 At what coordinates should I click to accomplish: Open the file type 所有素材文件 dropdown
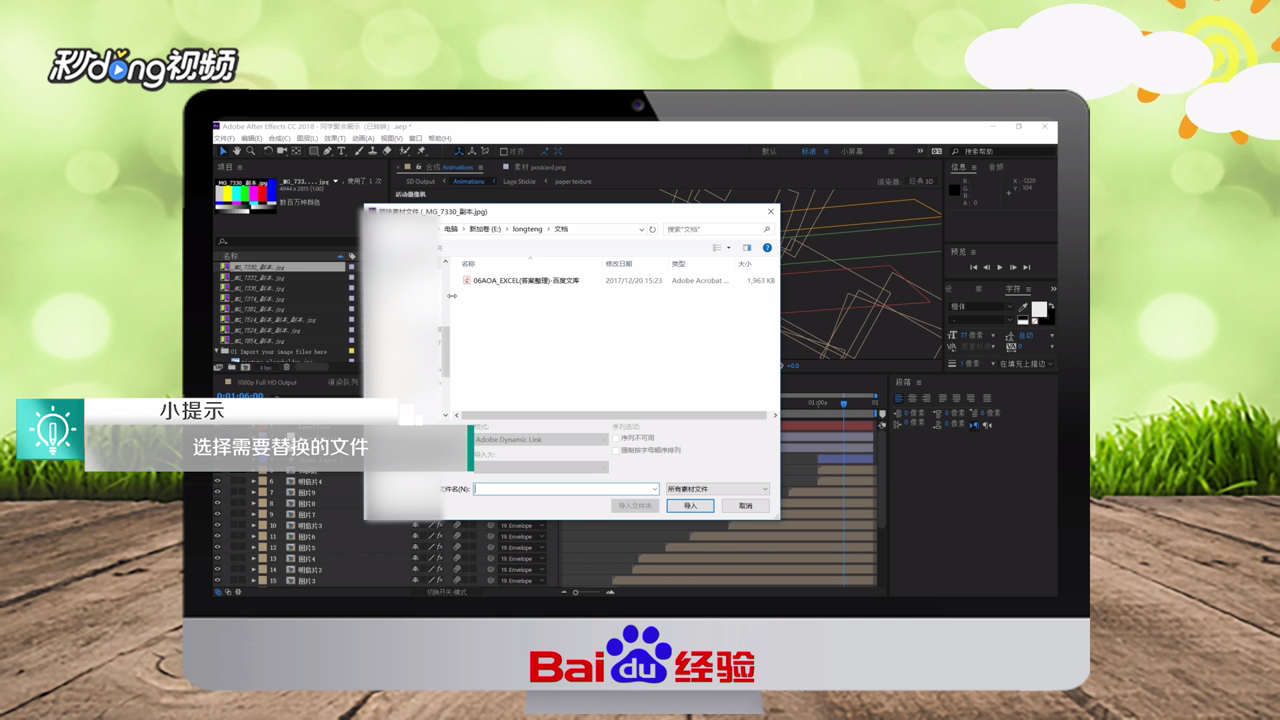pyautogui.click(x=718, y=489)
